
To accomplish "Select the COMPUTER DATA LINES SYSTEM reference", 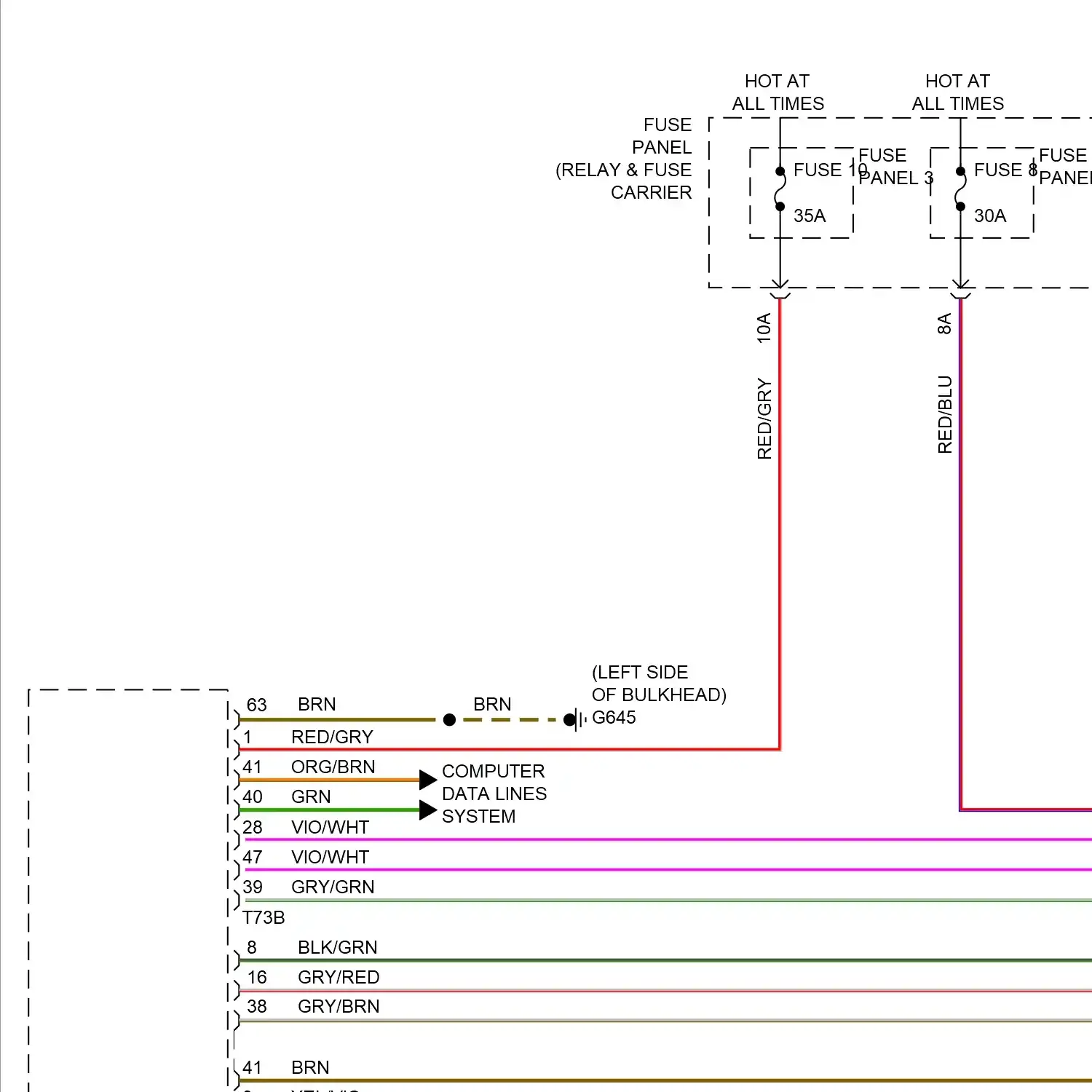I will (494, 794).
